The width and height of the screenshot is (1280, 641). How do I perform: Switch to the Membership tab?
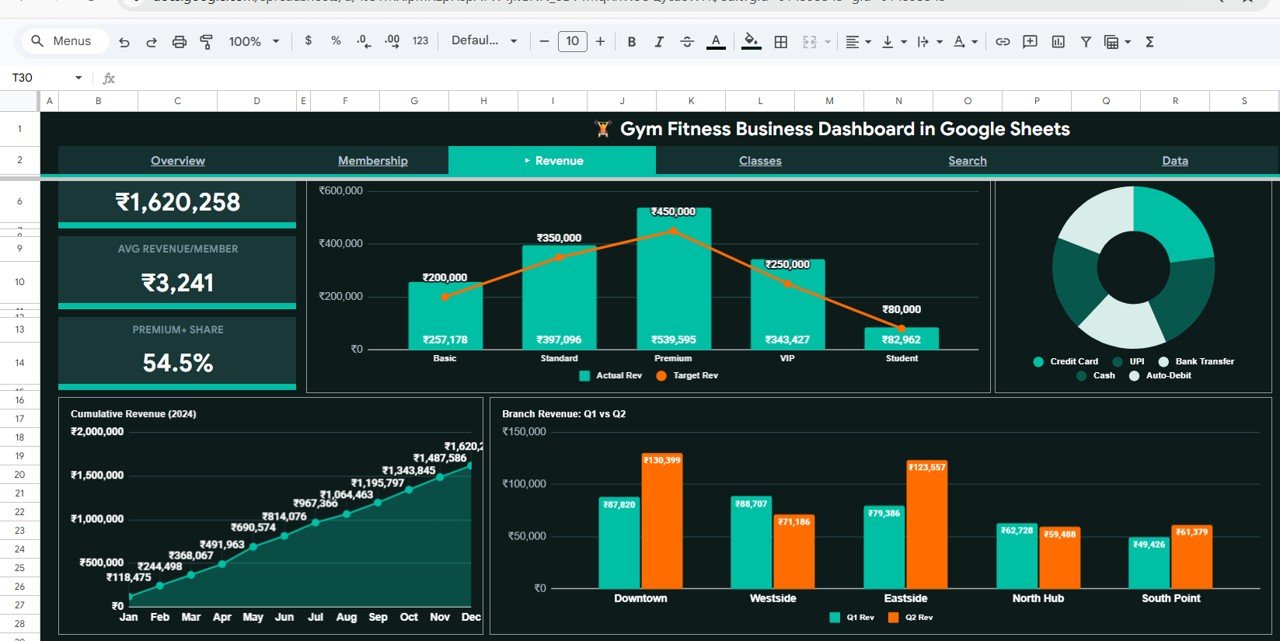372,160
